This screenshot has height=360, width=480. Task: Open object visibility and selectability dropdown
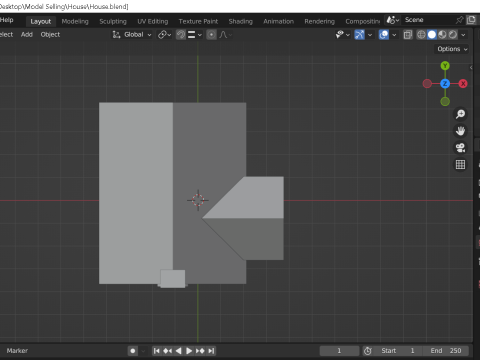click(x=343, y=35)
